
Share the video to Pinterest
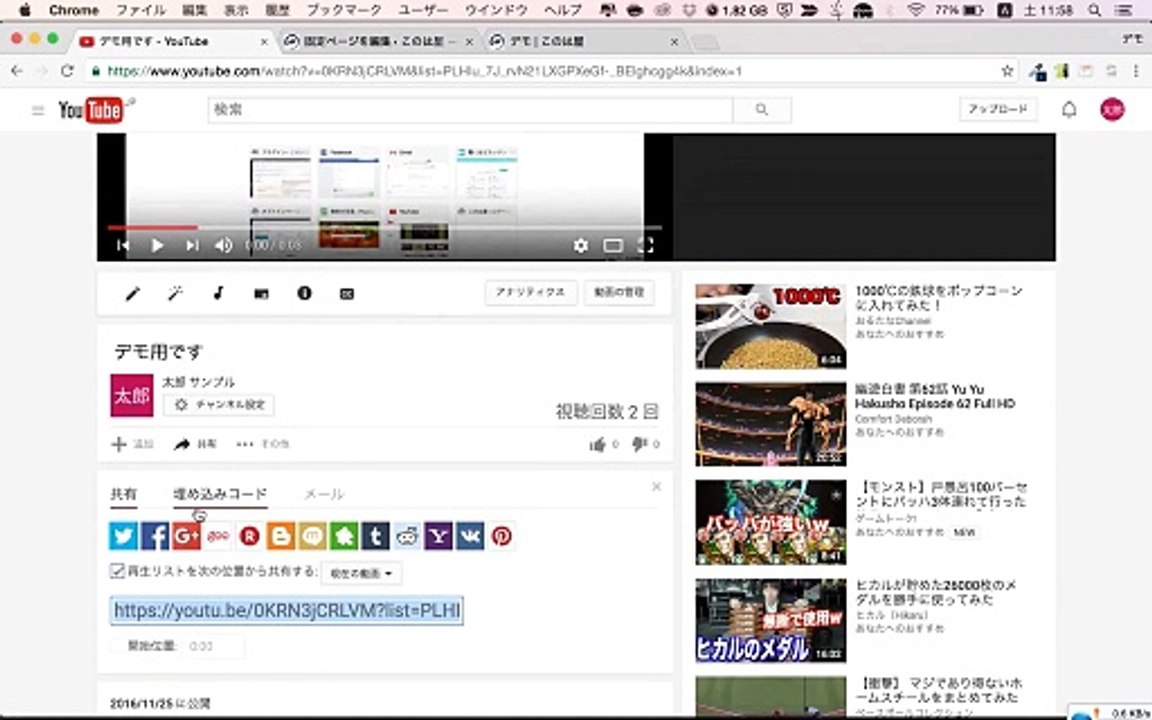point(502,536)
